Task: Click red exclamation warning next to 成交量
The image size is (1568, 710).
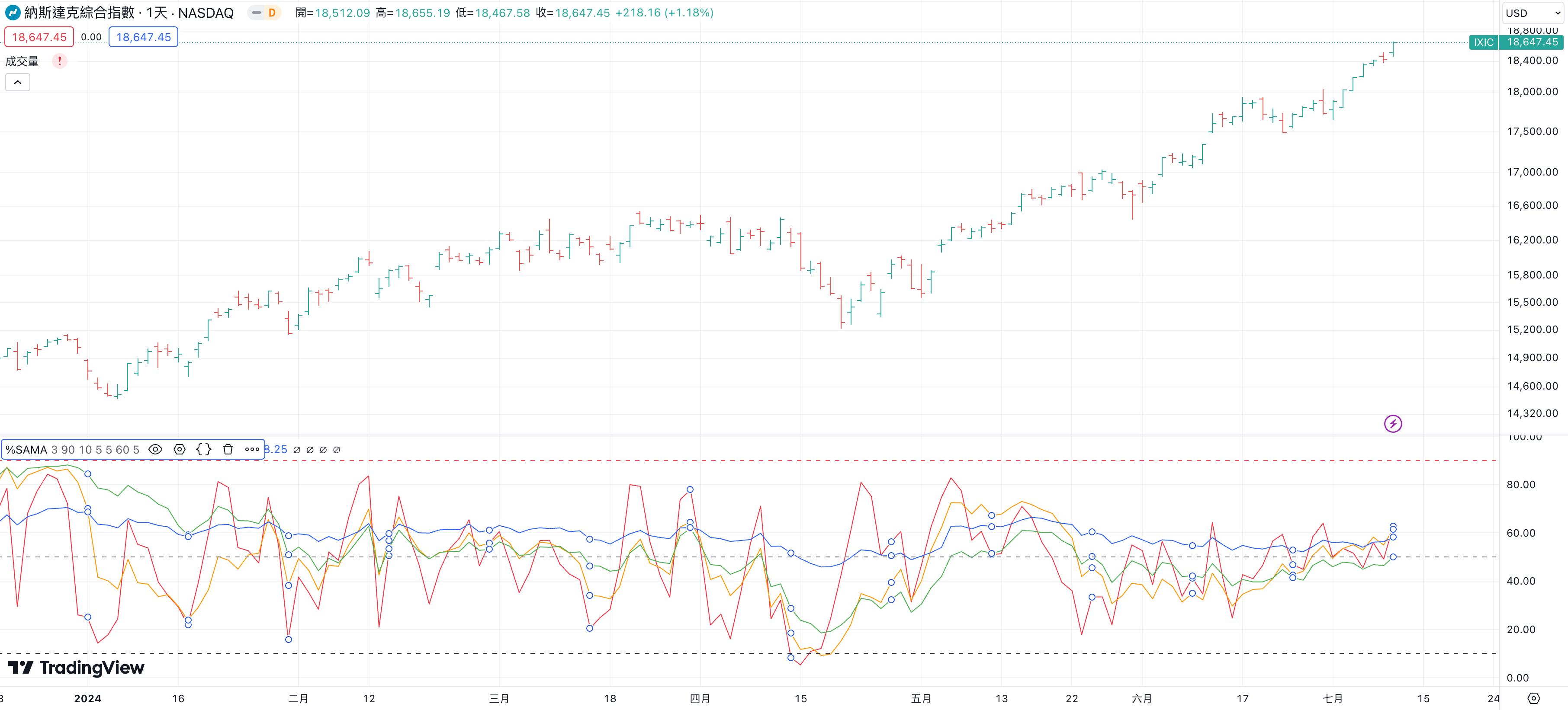Action: click(x=60, y=61)
